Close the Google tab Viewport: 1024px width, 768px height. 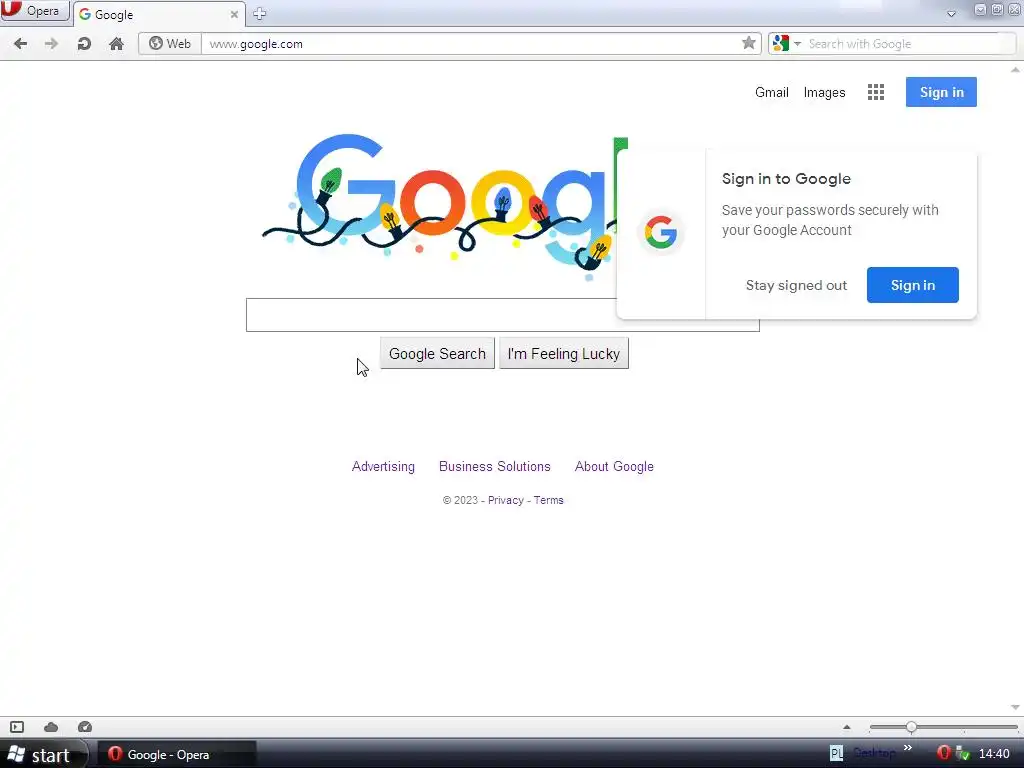[x=234, y=14]
